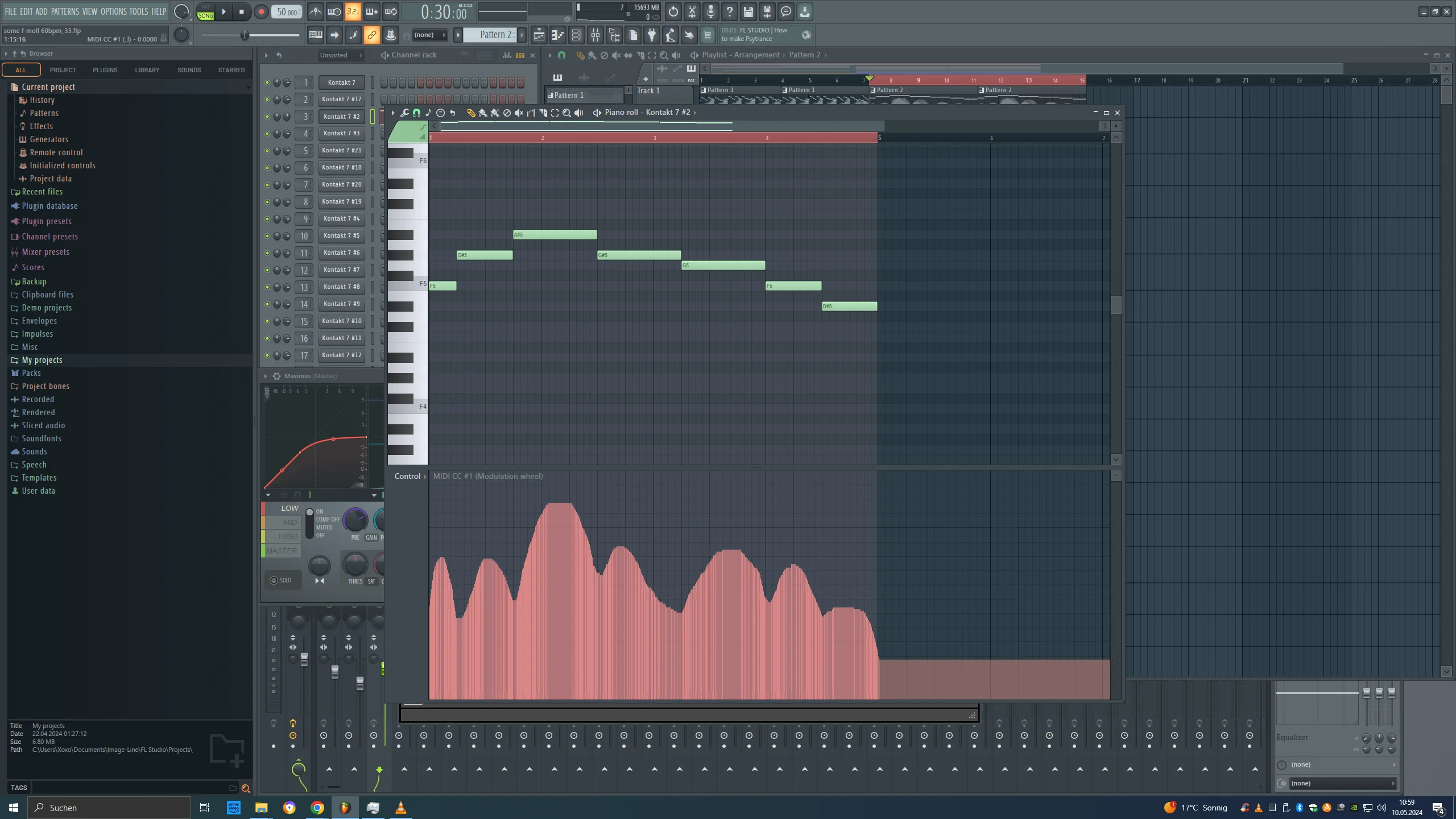Open the Pattern 2 selector dropdown
Screen dimensions: 1456x819
[x=490, y=35]
